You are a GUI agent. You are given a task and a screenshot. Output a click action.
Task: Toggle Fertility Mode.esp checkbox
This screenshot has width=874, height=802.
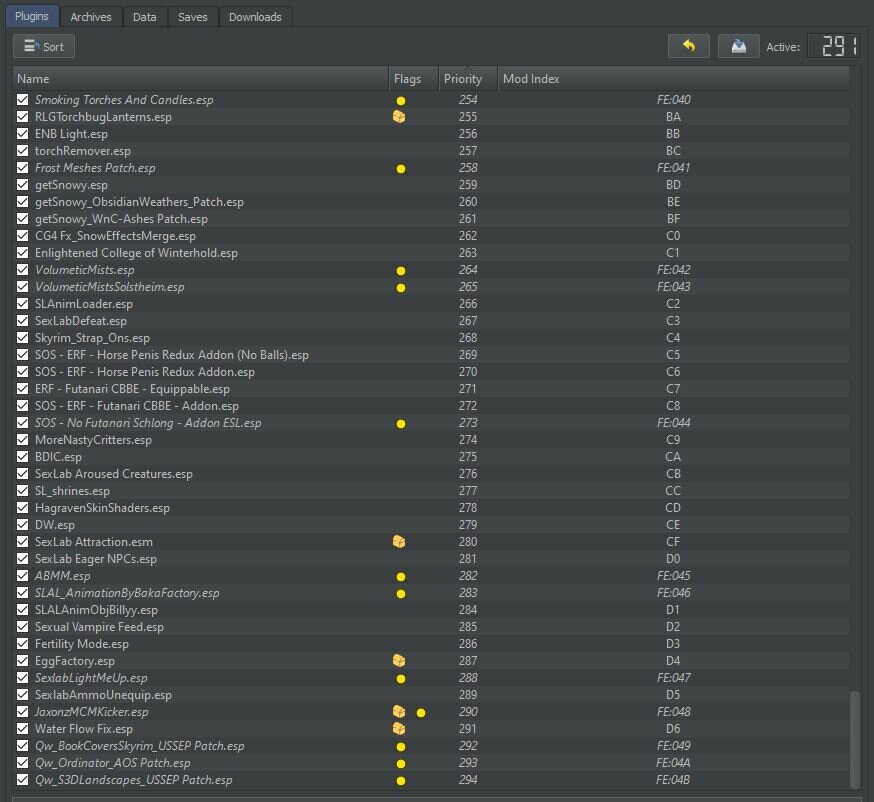22,644
